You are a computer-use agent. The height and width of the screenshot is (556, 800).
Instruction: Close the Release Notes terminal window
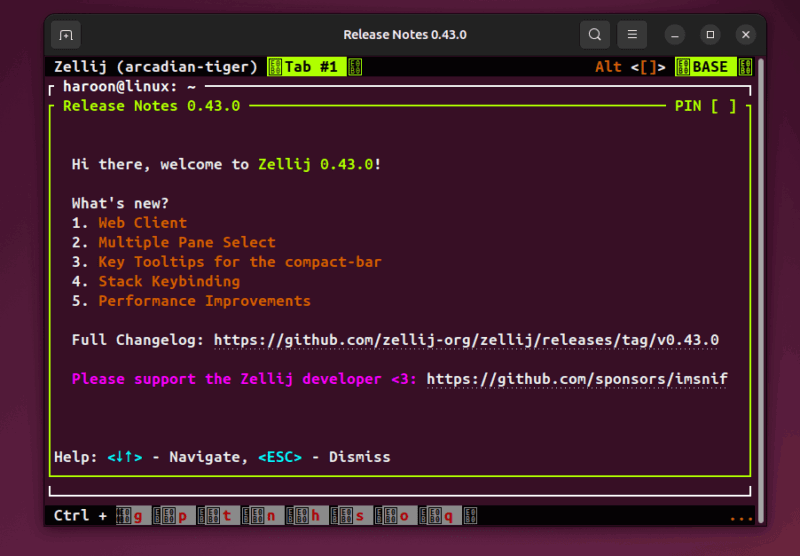[745, 35]
